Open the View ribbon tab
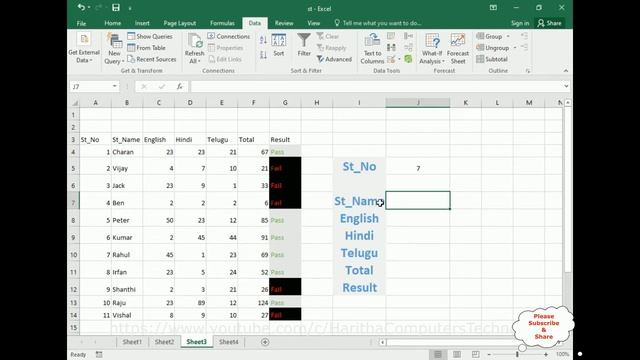640x360 pixels. pos(313,23)
